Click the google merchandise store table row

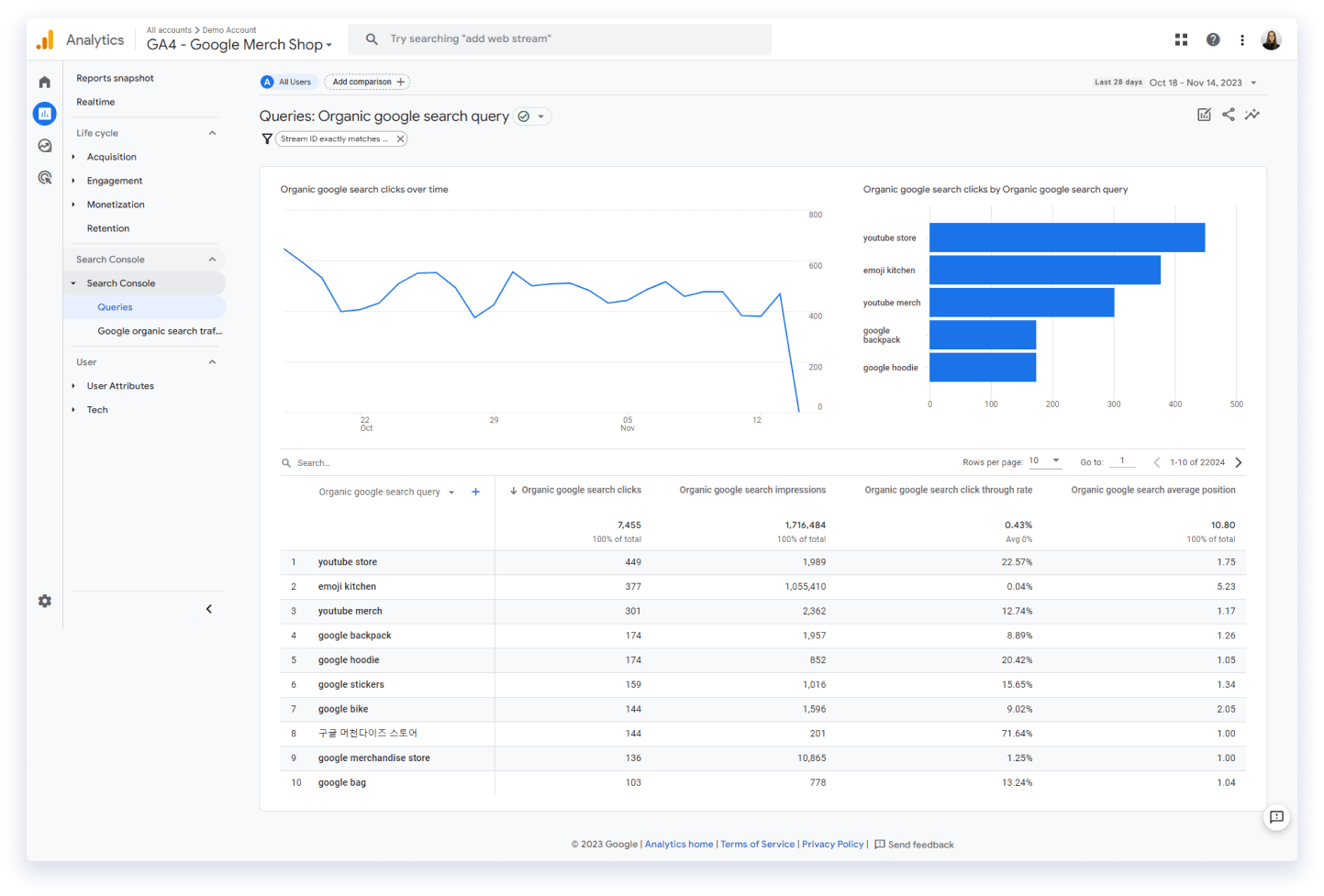(x=762, y=758)
